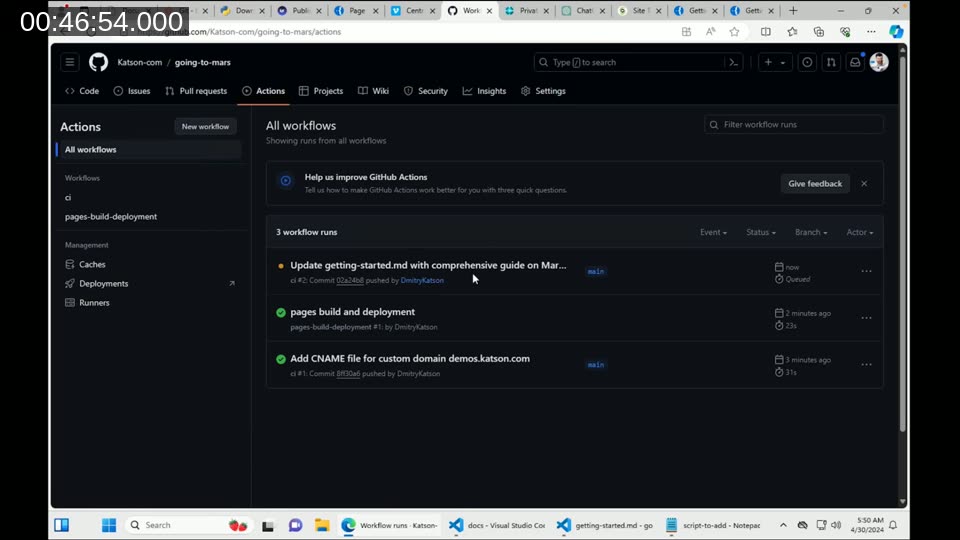
Task: Open the command palette icon in search bar
Action: click(x=733, y=62)
